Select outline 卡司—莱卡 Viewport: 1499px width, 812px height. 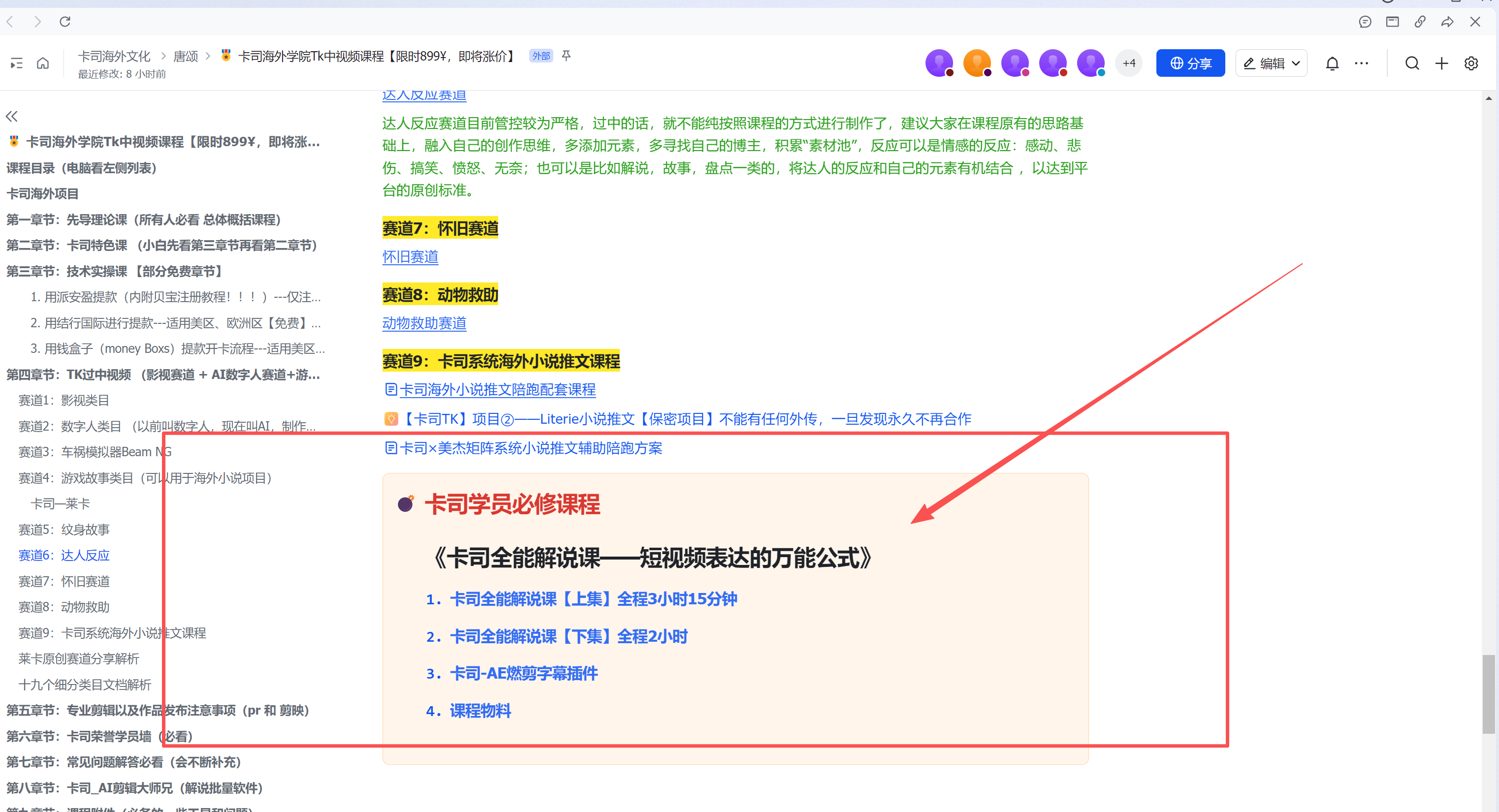point(60,504)
